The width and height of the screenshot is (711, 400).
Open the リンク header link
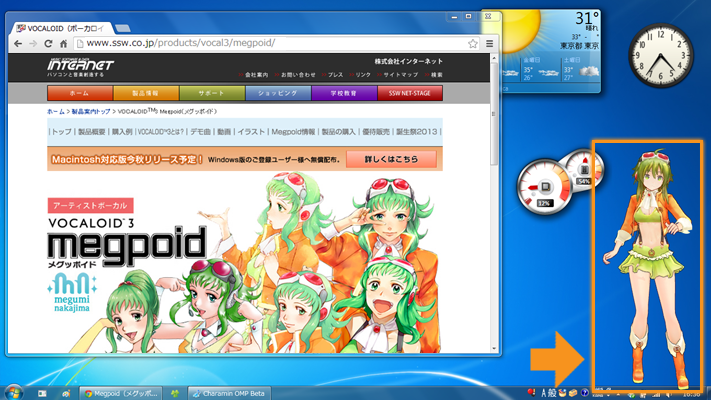pyautogui.click(x=363, y=75)
